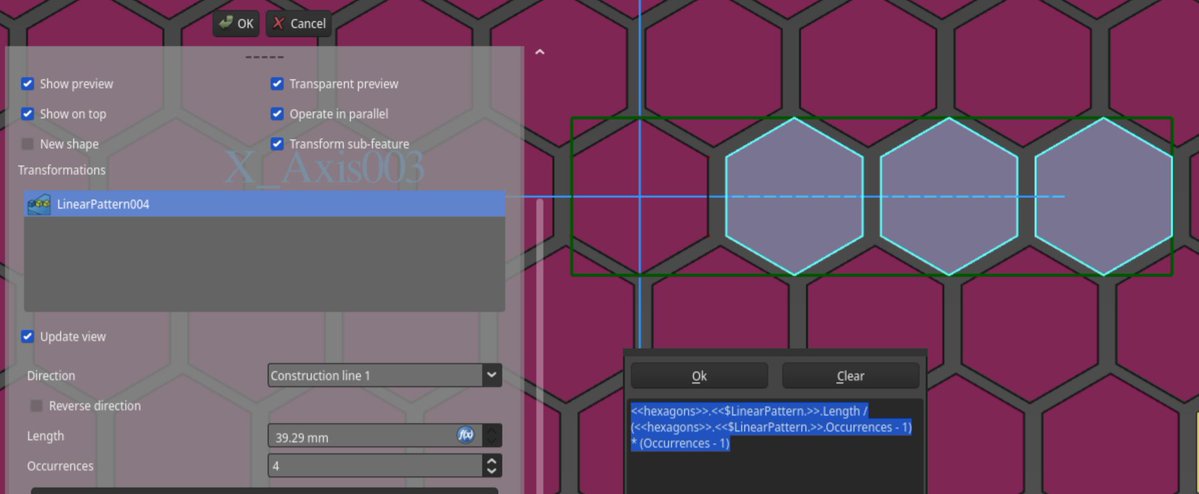Toggle Show on top checkbox
1199x494 pixels.
coord(28,114)
